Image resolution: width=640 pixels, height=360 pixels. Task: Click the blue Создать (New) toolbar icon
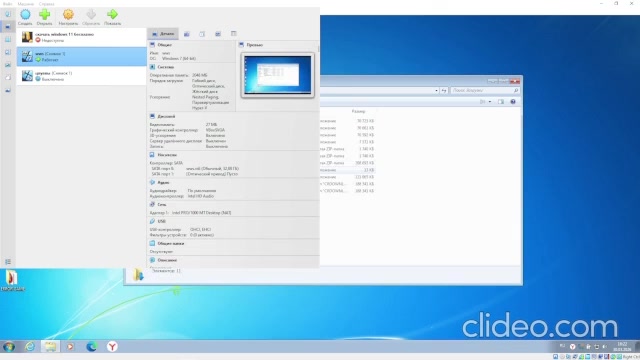(25, 15)
